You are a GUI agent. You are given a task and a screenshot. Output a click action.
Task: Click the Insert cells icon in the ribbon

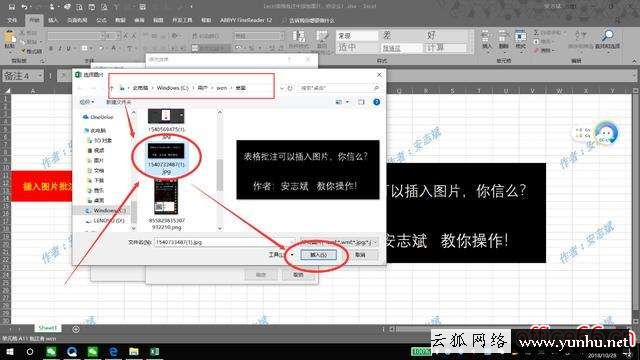point(486,39)
